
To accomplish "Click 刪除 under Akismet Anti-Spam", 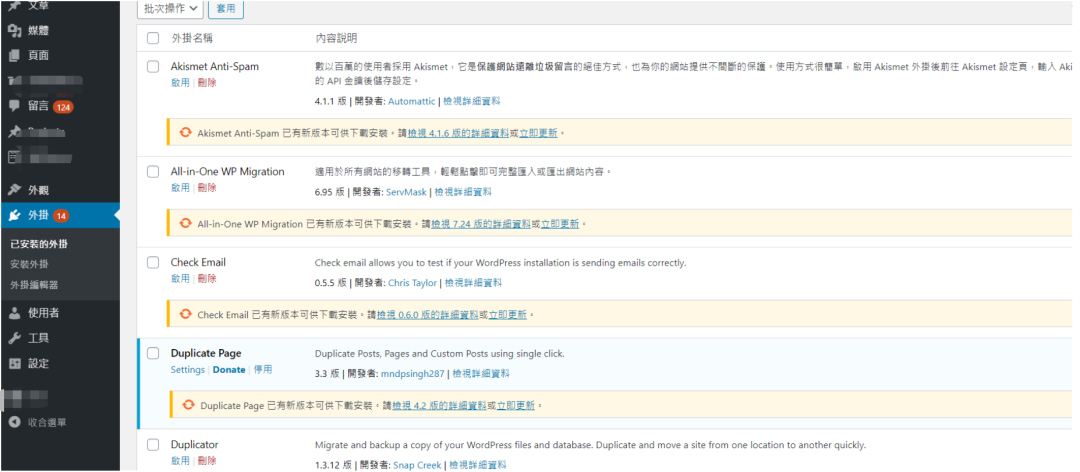I will (207, 83).
